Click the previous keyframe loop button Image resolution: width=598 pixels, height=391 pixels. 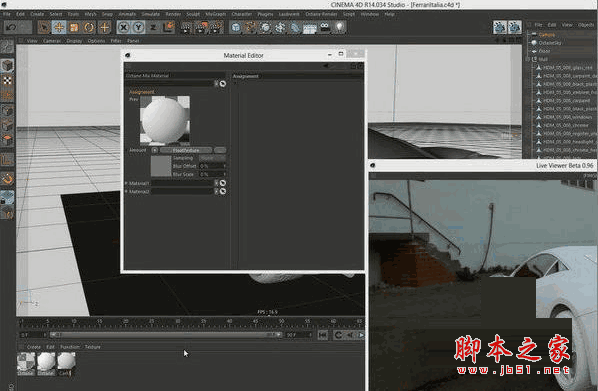coord(338,335)
